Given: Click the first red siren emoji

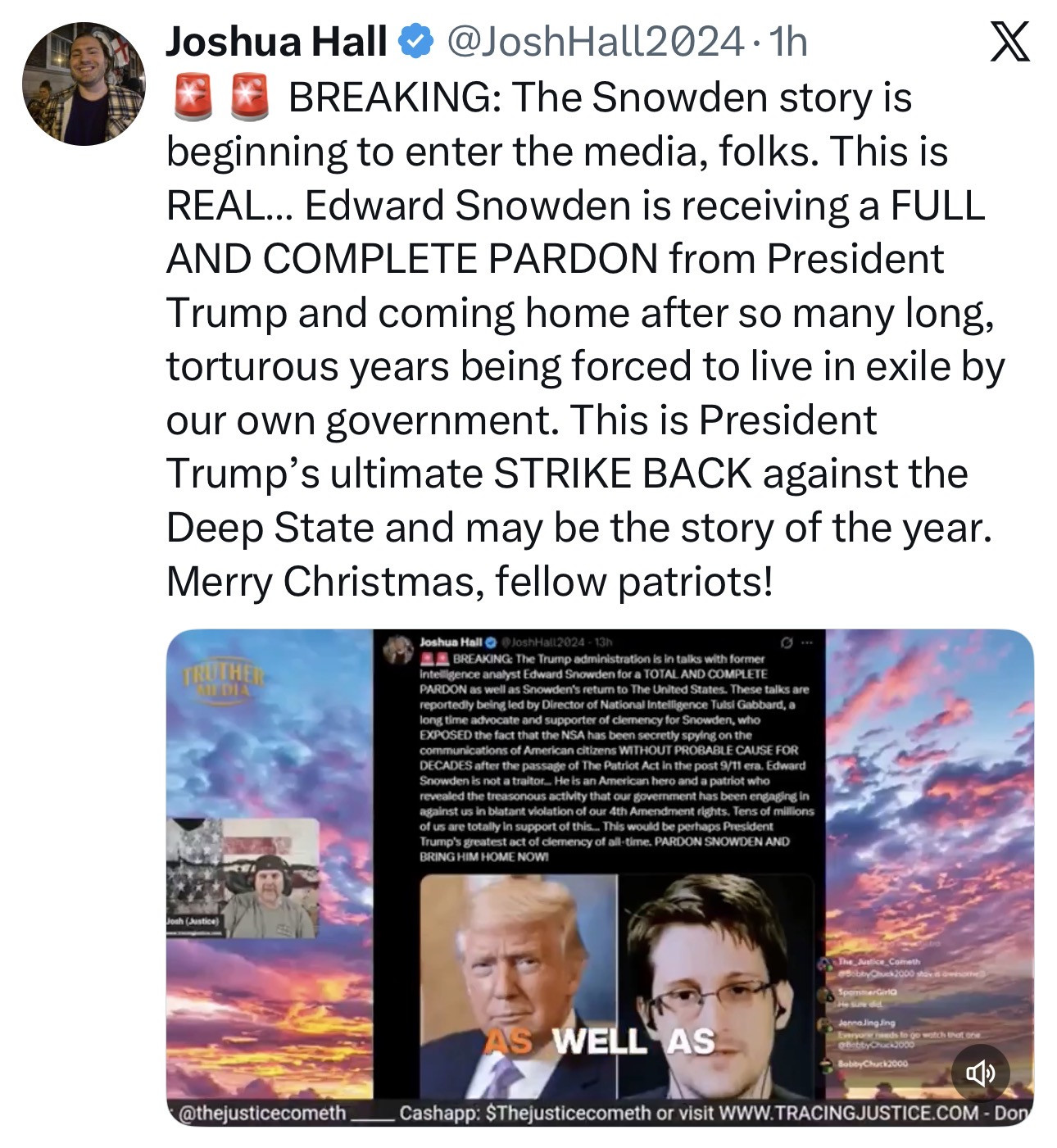Looking at the screenshot, I should (193, 97).
